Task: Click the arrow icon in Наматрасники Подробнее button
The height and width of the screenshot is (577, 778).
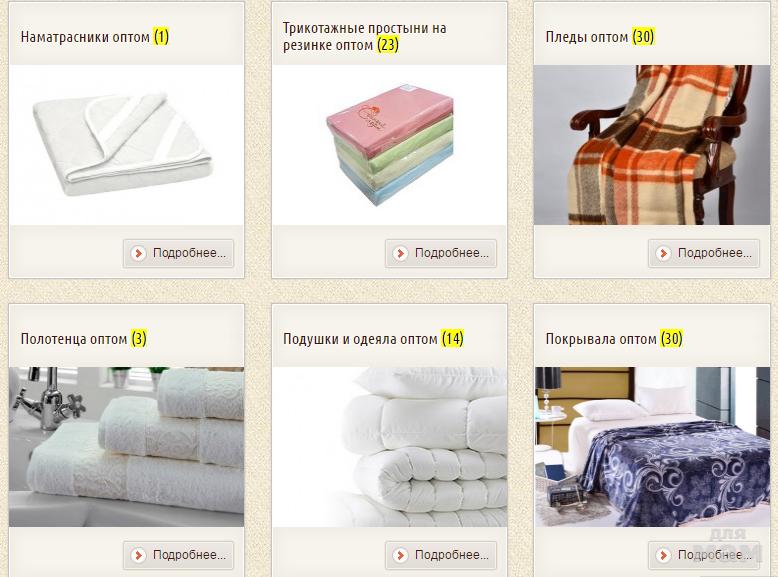Action: [138, 254]
